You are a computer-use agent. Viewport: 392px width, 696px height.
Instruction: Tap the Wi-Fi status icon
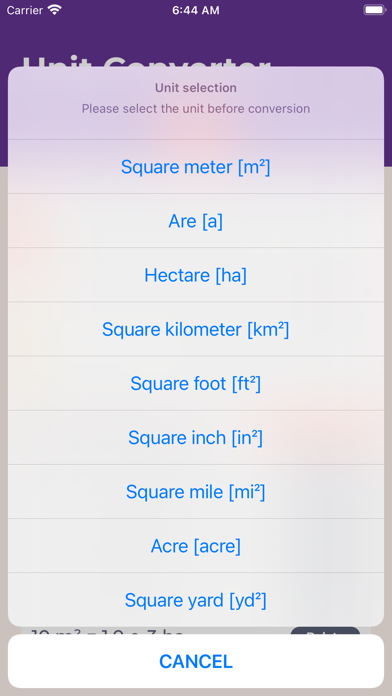point(55,10)
